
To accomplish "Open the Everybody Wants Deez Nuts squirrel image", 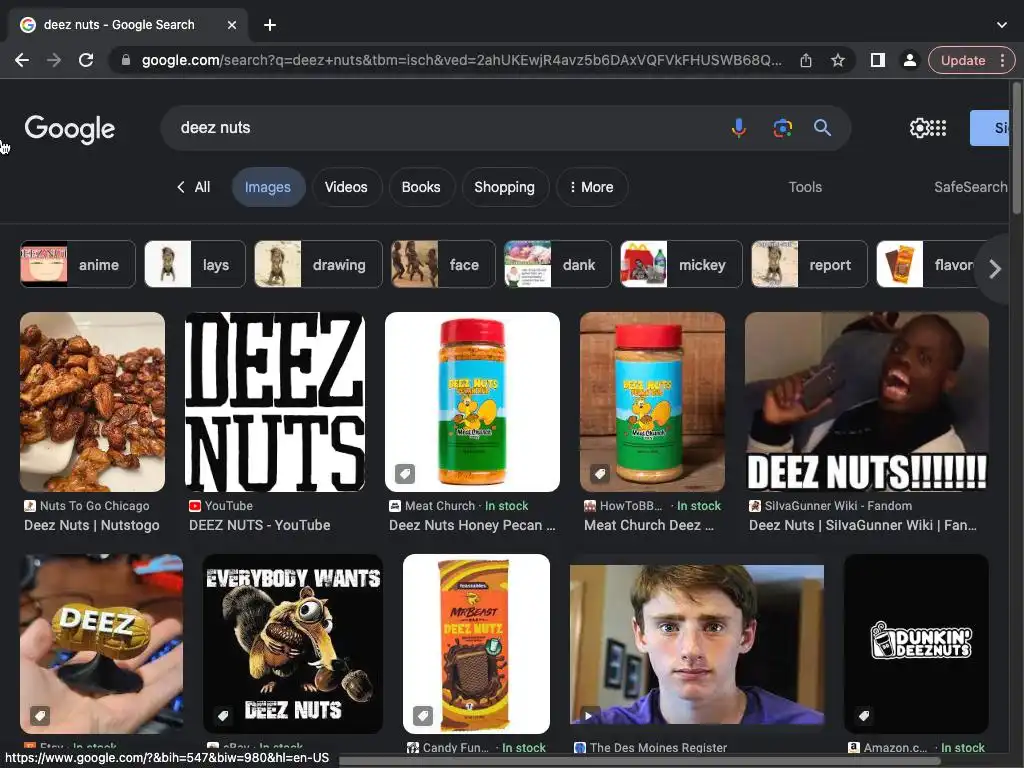I will point(293,644).
